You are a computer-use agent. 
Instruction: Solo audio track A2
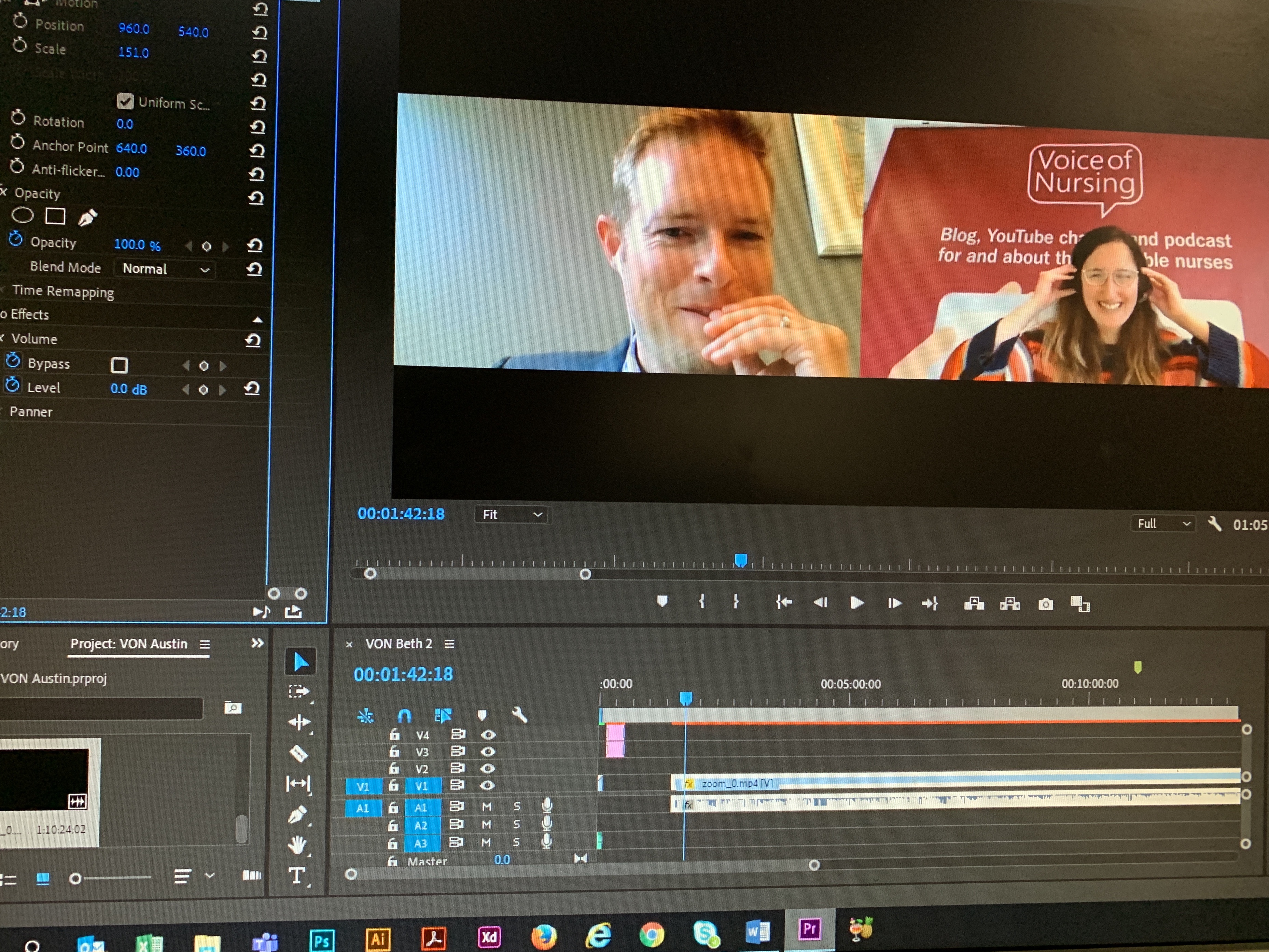pyautogui.click(x=516, y=824)
